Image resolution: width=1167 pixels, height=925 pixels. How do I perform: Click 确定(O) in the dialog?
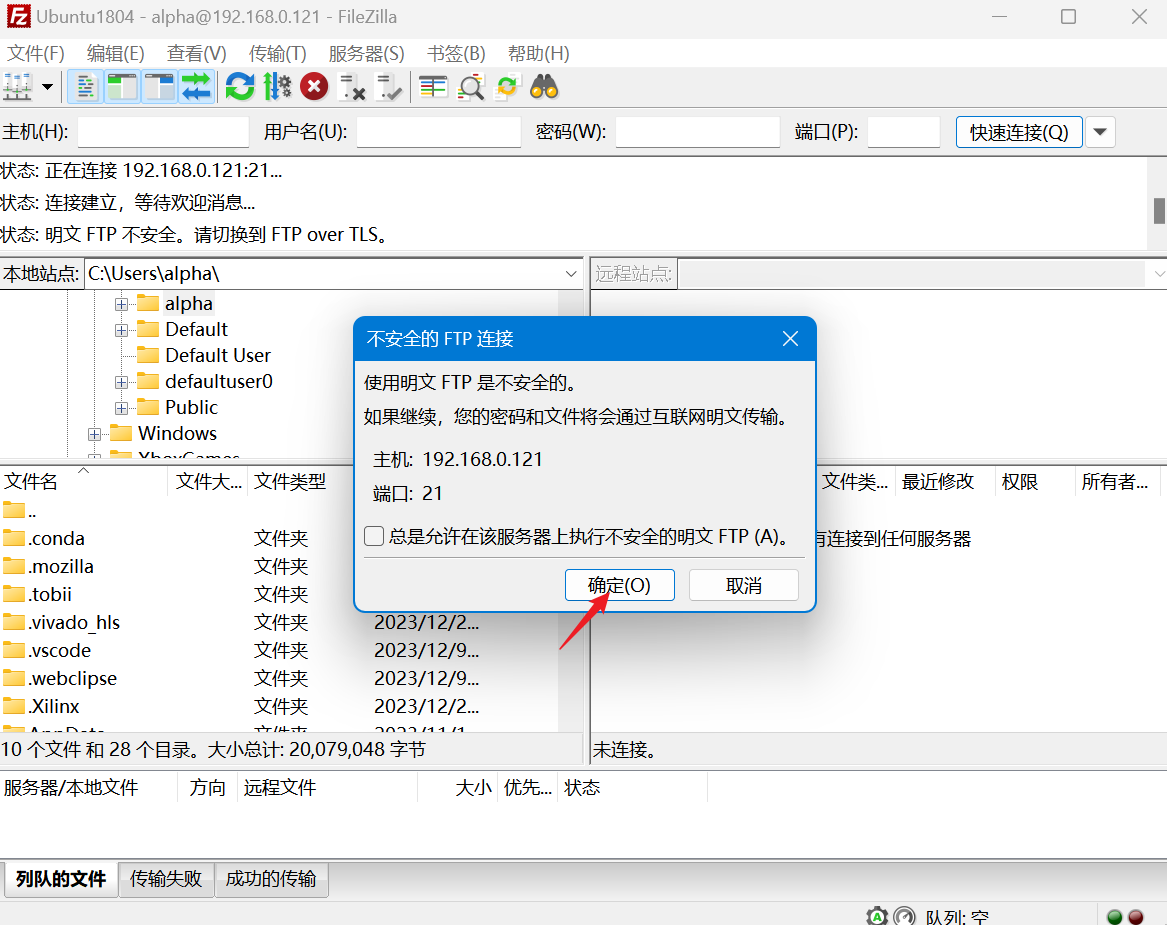click(x=619, y=585)
